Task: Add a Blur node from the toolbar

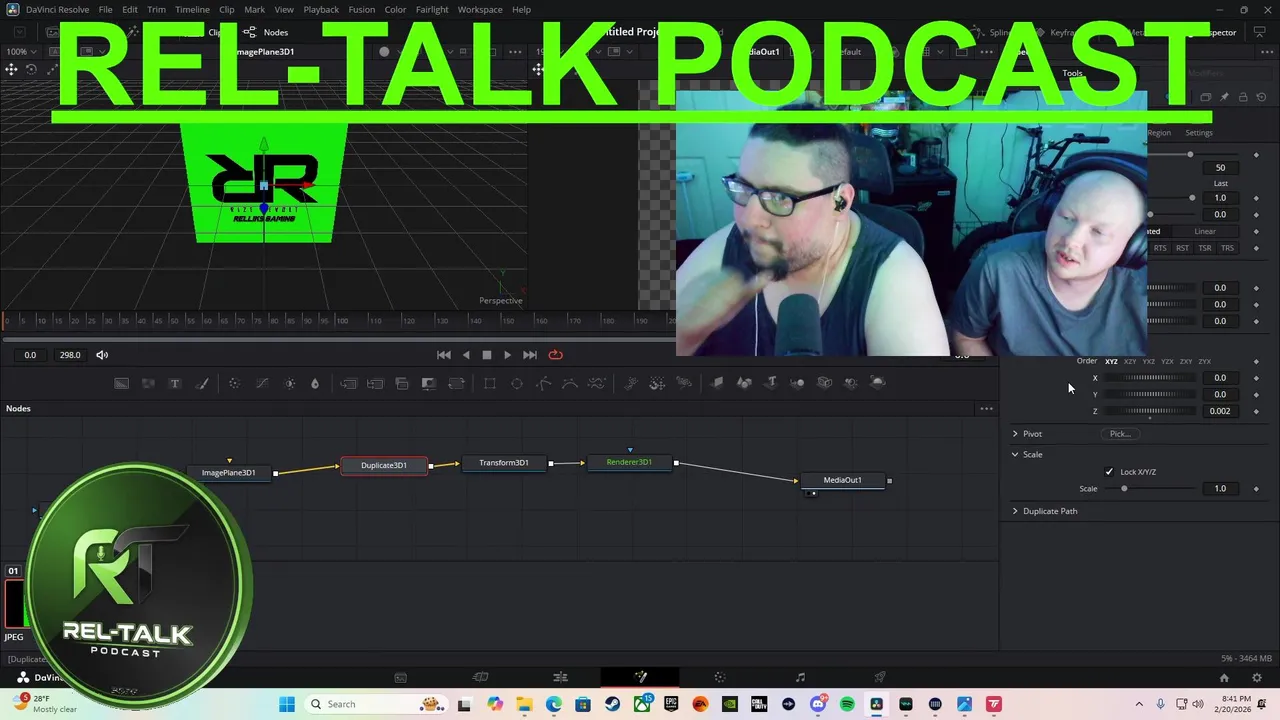Action: [x=315, y=383]
